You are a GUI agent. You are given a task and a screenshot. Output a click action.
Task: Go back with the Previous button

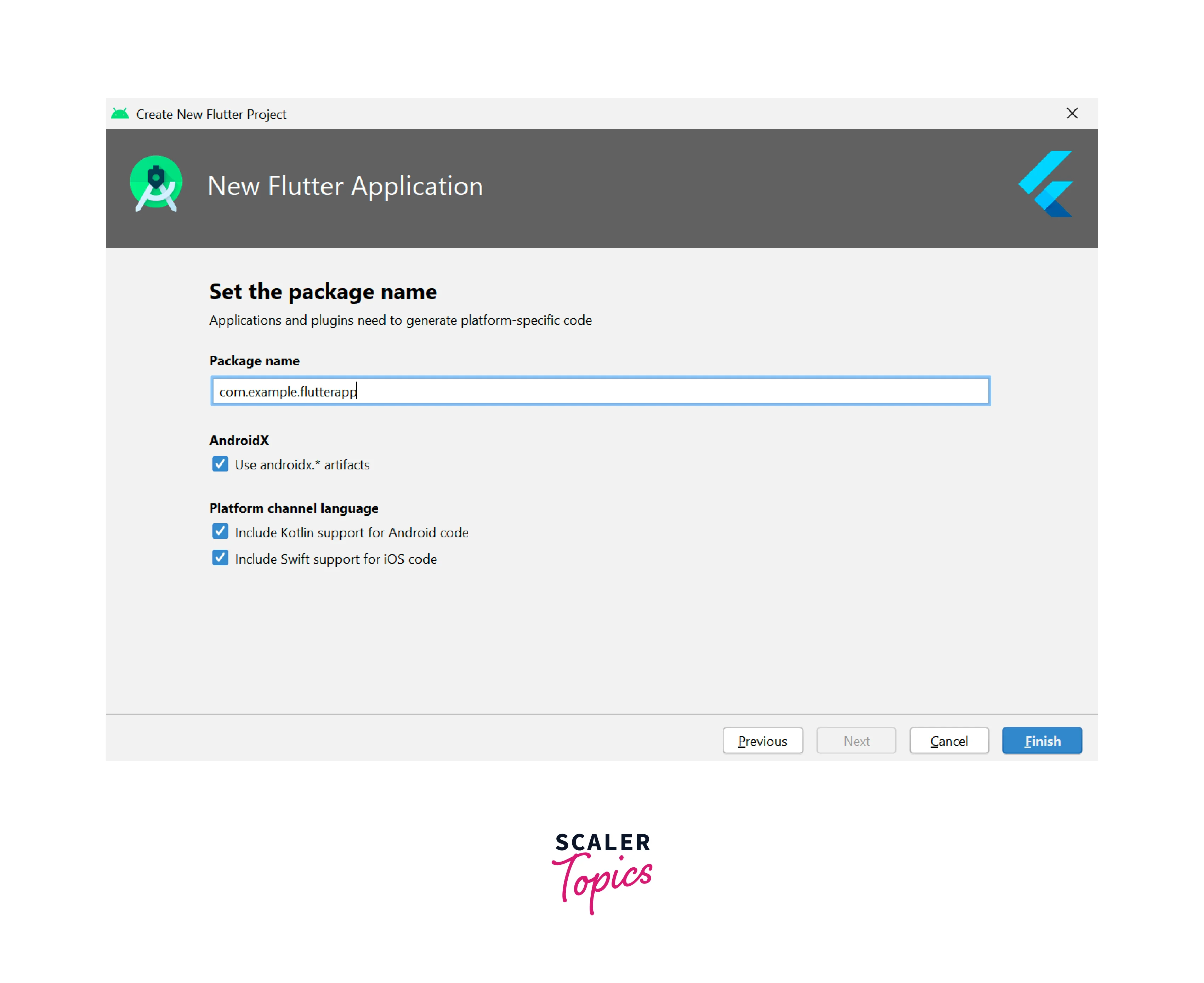(x=762, y=741)
